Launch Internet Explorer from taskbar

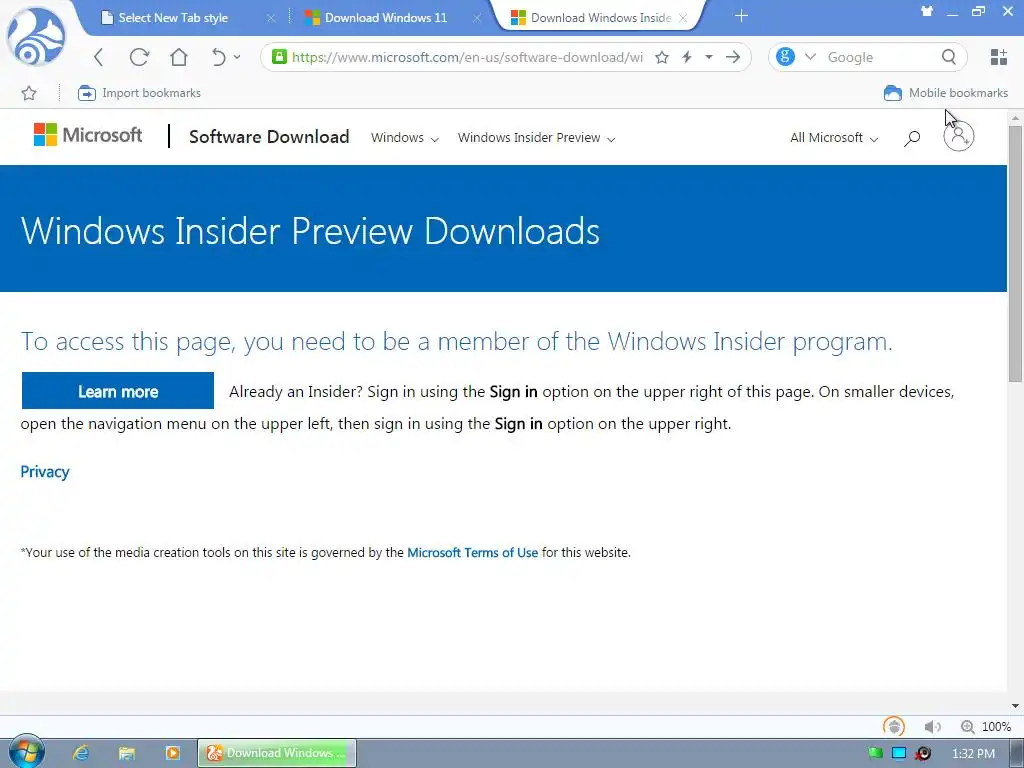[x=81, y=753]
